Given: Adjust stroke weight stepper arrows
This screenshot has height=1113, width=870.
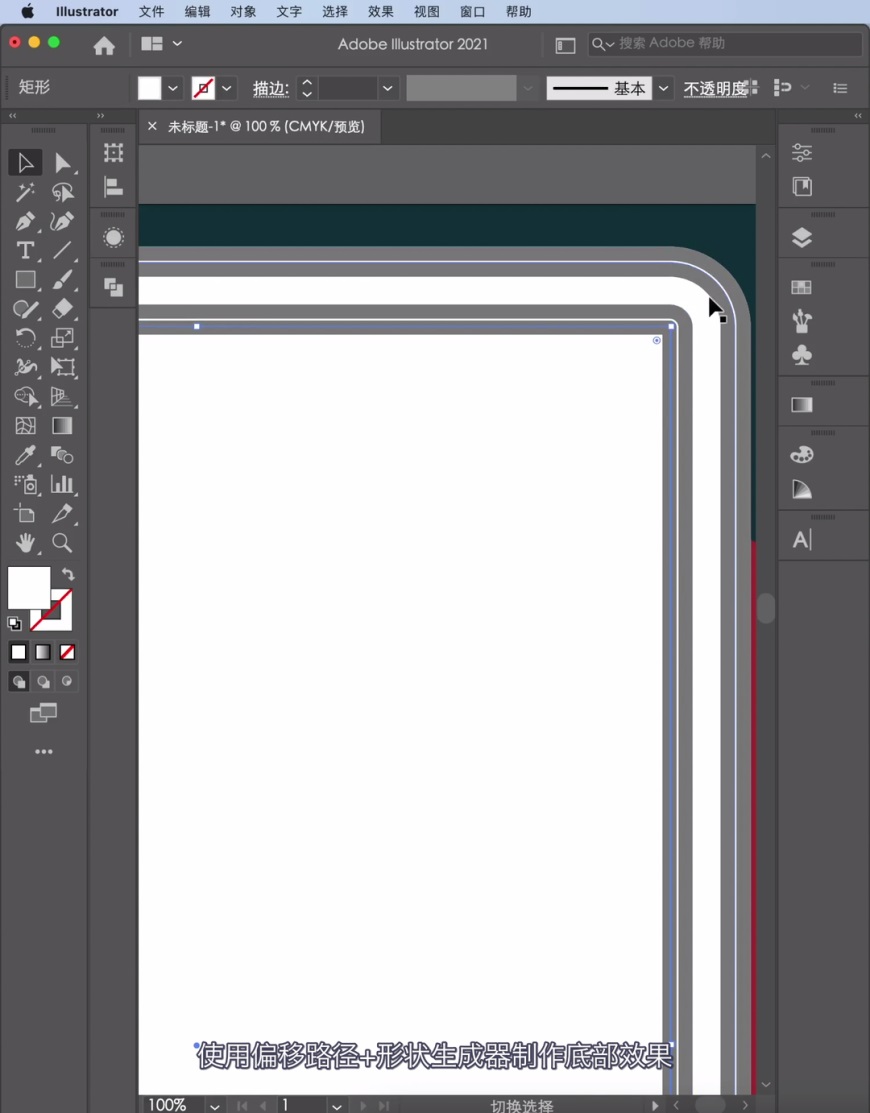Looking at the screenshot, I should 307,88.
